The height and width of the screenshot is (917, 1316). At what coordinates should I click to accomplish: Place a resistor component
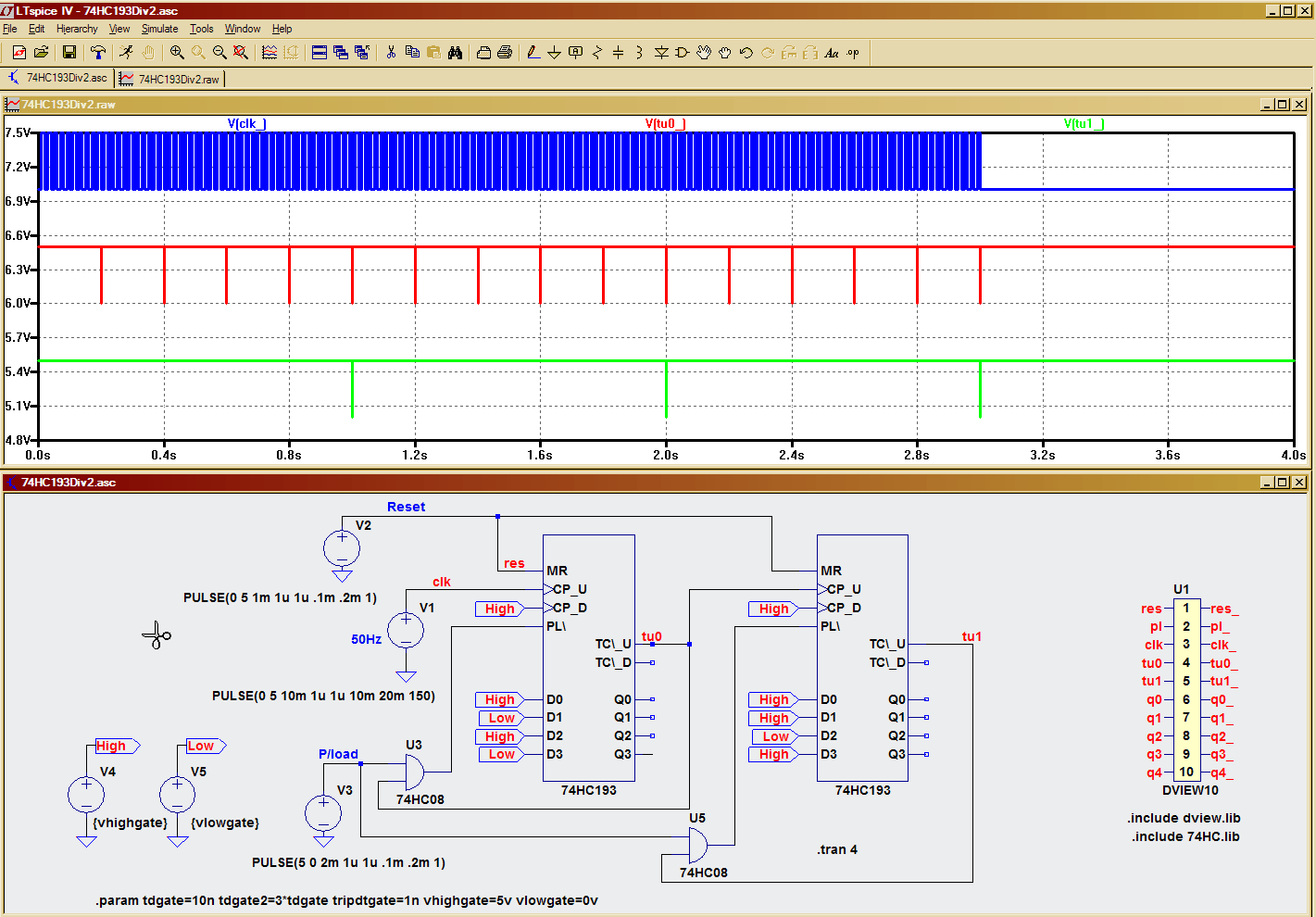point(596,53)
